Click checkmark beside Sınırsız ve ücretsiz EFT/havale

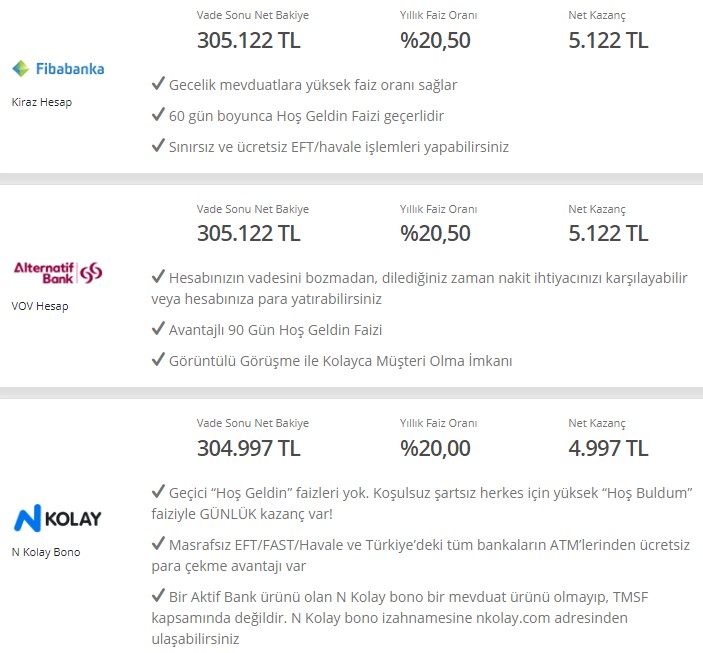coord(158,145)
